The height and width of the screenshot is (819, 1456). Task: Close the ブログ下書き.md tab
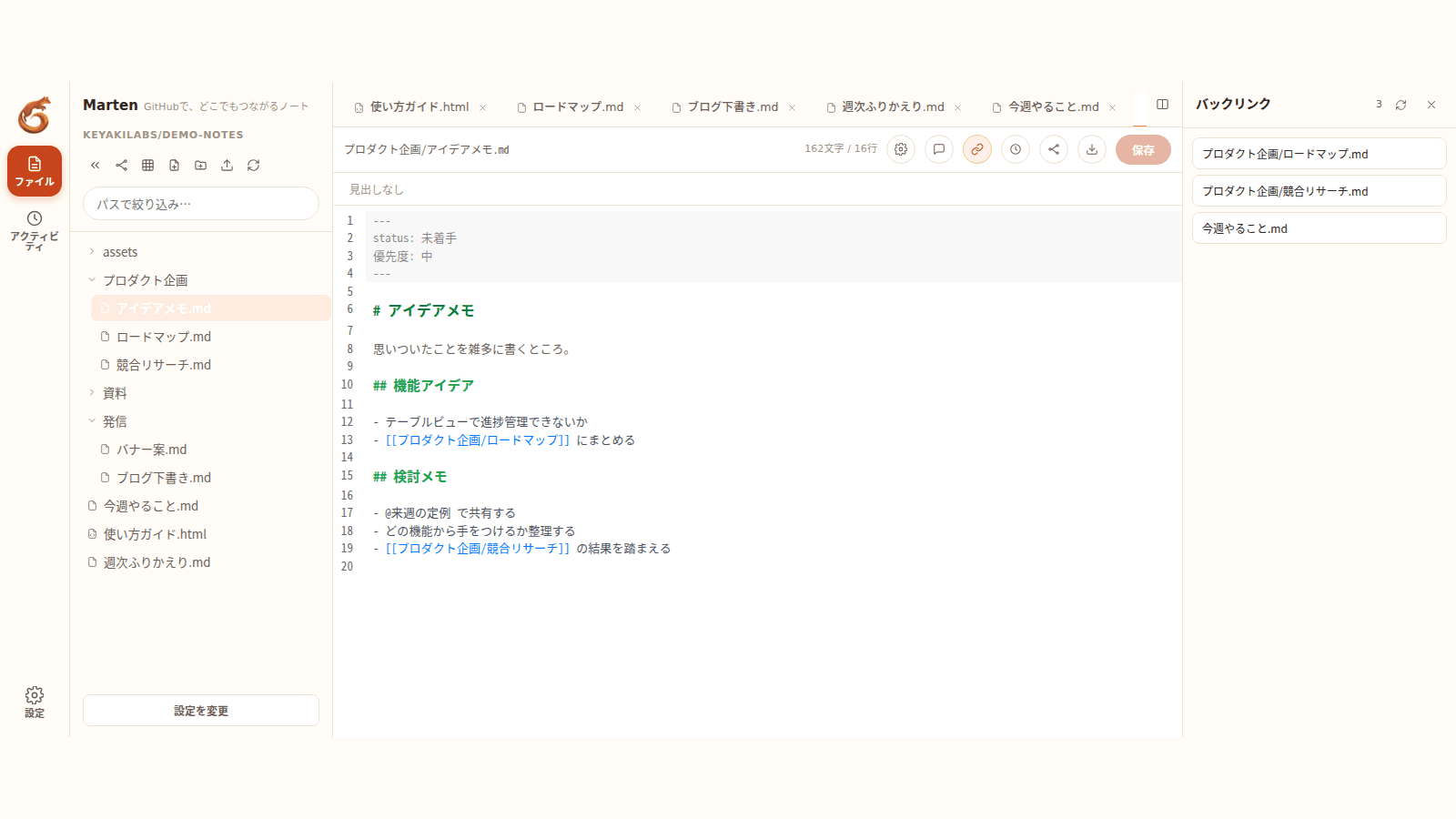point(792,107)
